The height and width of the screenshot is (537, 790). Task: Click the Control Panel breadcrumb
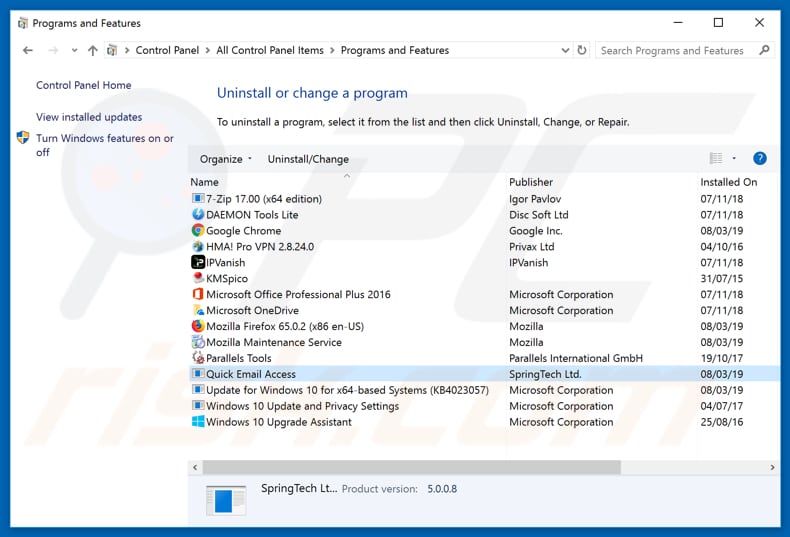(167, 50)
